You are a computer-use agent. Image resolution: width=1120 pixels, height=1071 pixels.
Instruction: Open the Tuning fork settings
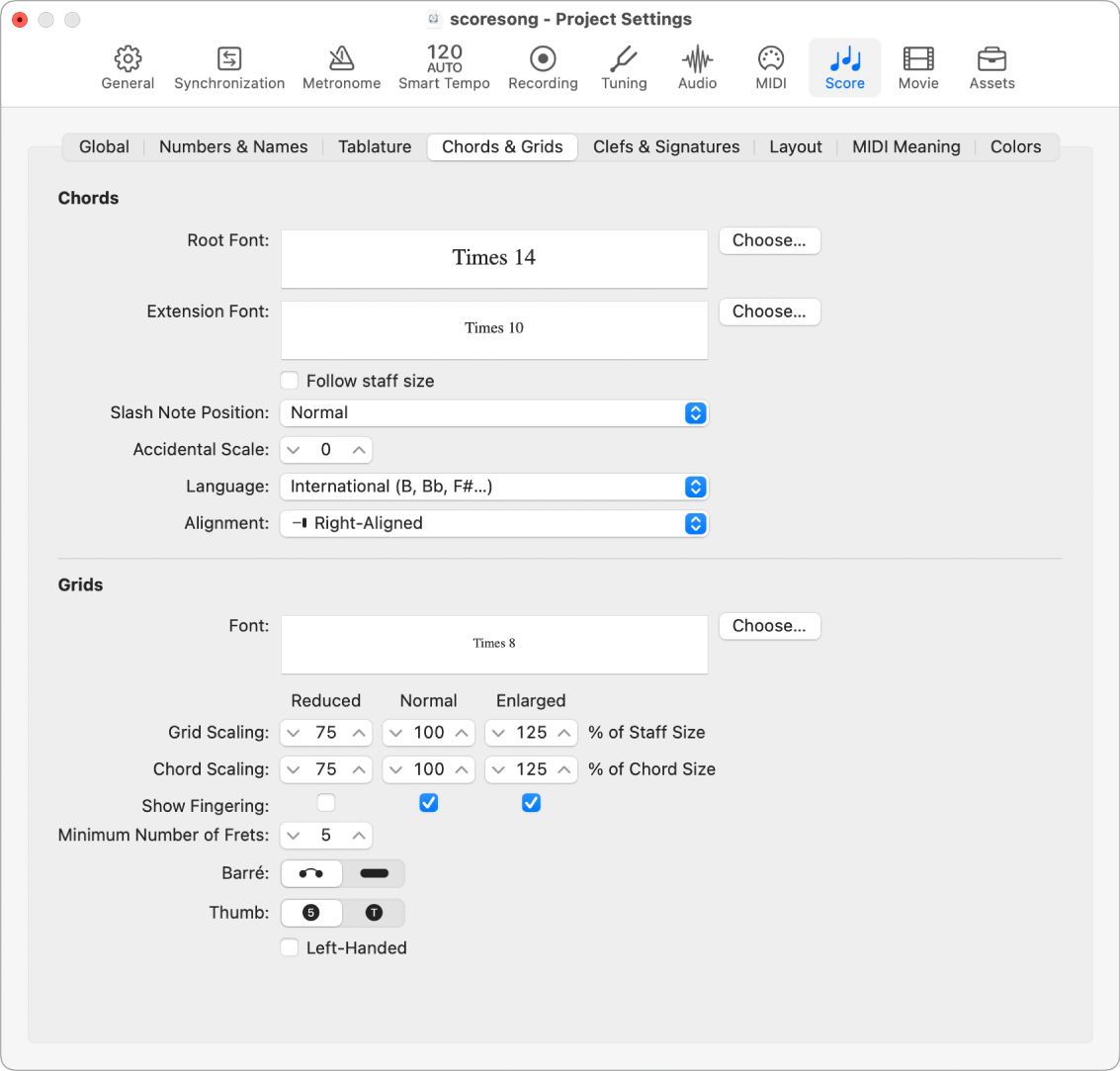pyautogui.click(x=624, y=67)
